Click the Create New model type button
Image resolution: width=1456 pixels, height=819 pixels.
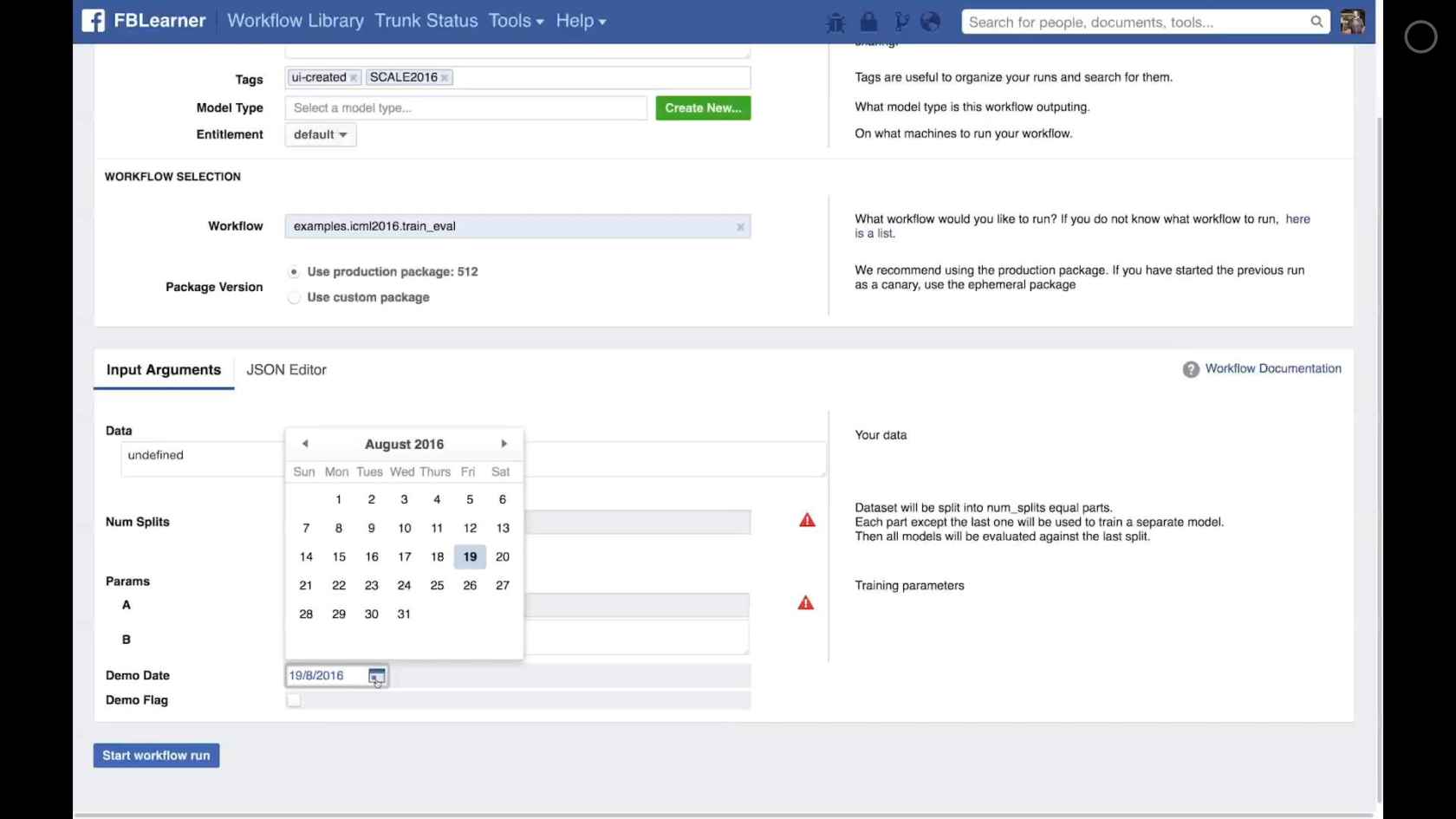[x=703, y=107]
